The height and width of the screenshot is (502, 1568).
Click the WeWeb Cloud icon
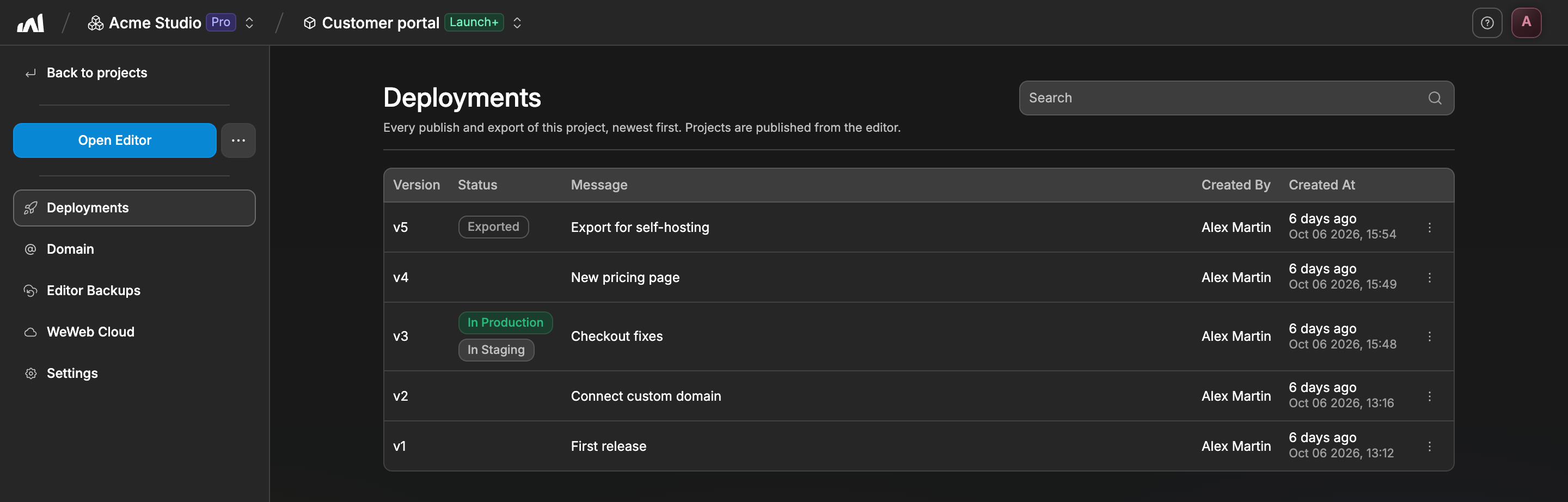click(x=30, y=332)
